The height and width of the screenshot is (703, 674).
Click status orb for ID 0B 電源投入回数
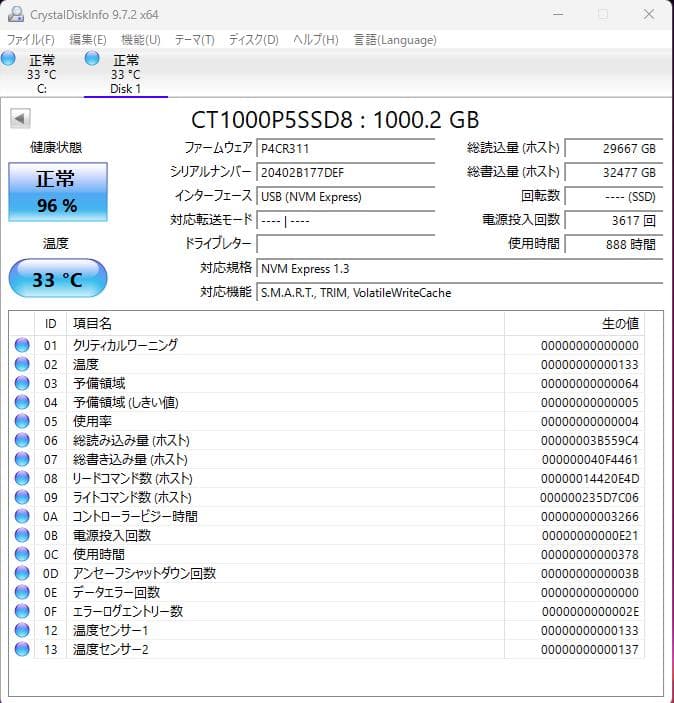[22, 535]
